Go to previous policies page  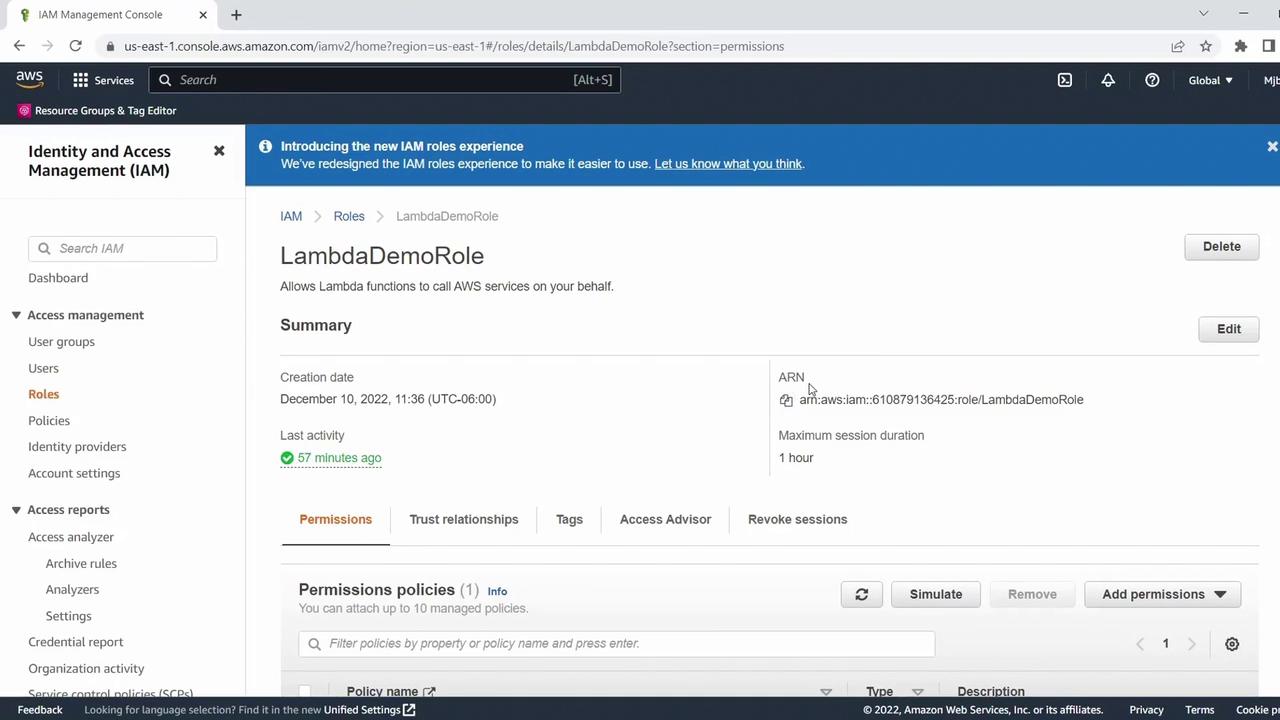pyautogui.click(x=1140, y=644)
